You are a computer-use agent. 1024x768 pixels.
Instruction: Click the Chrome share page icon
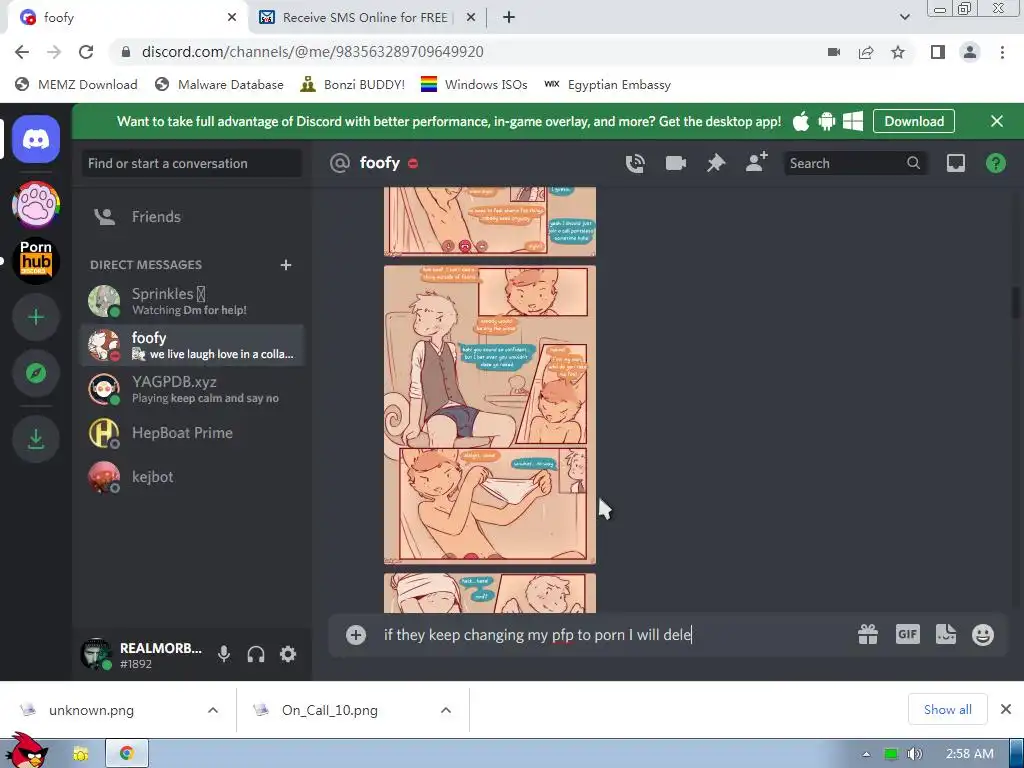(866, 52)
